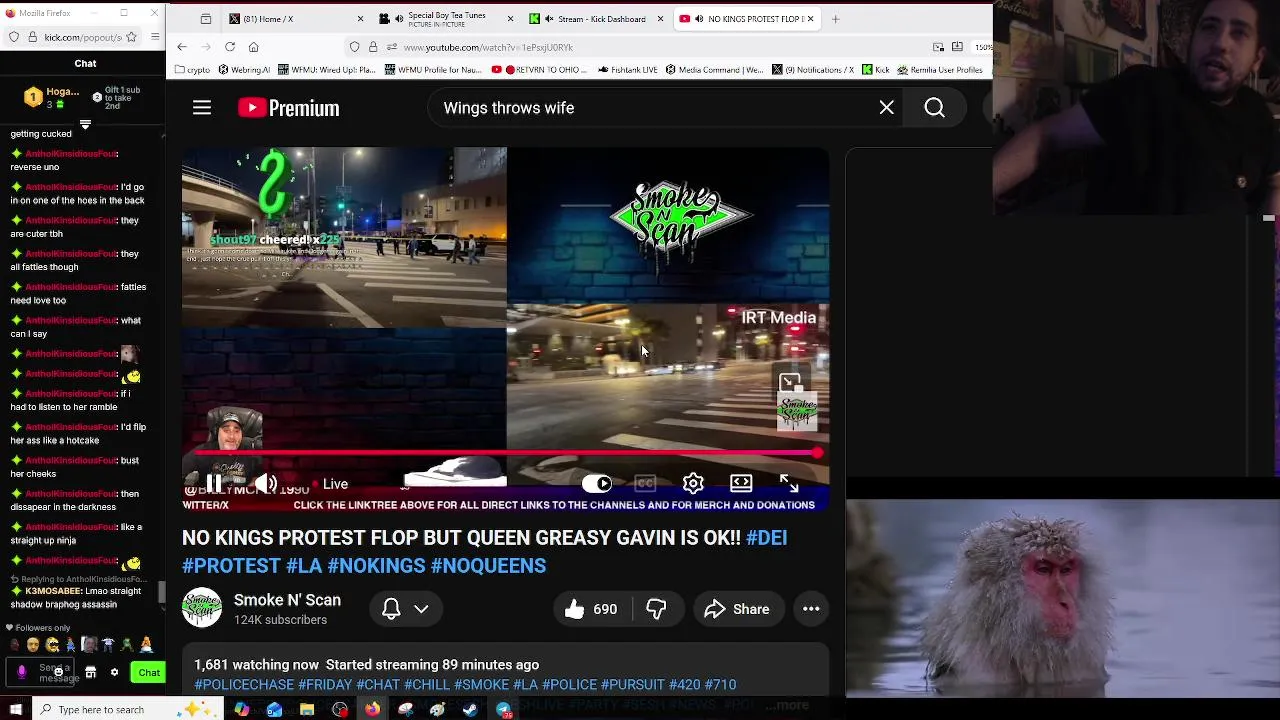Open the crypto bookmarks folder

pos(192,70)
